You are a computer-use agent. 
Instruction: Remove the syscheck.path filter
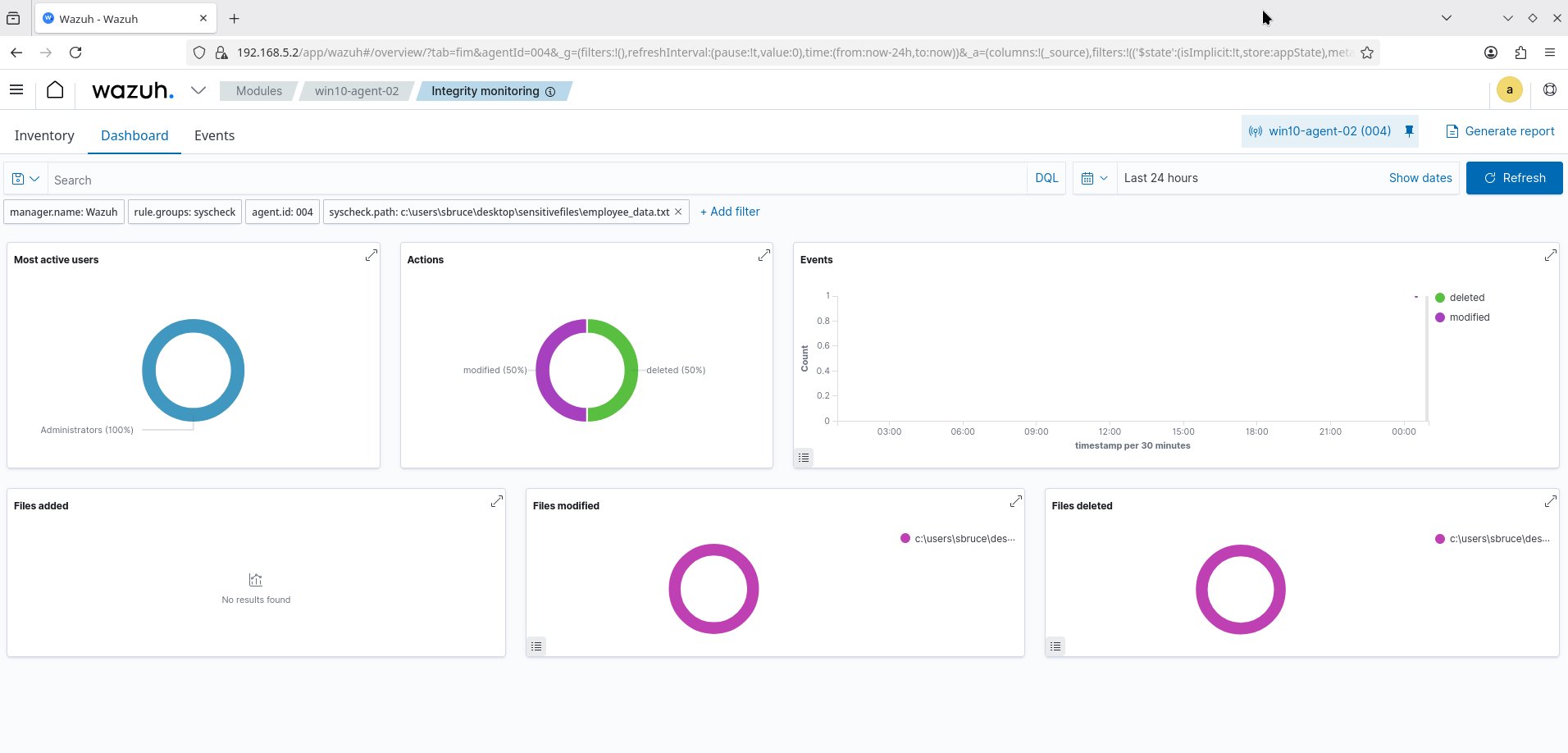[678, 212]
